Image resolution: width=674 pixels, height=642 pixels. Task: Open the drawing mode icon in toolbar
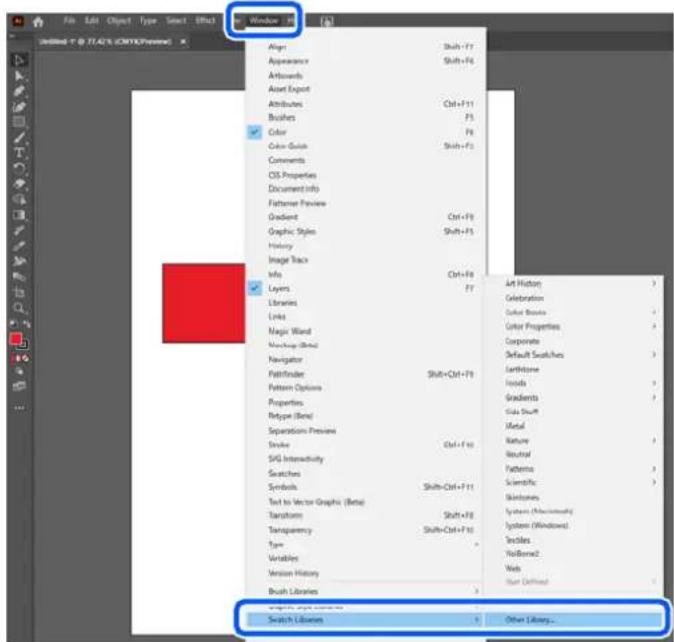19,371
